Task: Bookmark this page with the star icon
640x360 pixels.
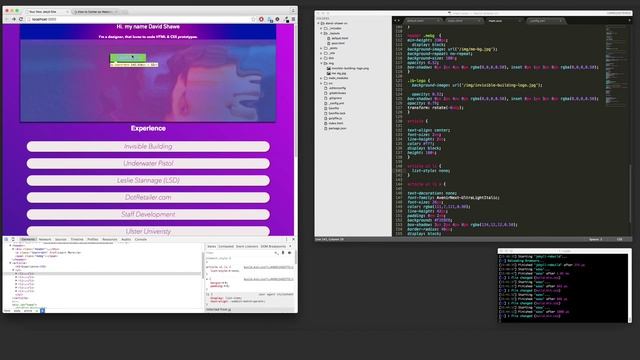Action: tap(253, 19)
